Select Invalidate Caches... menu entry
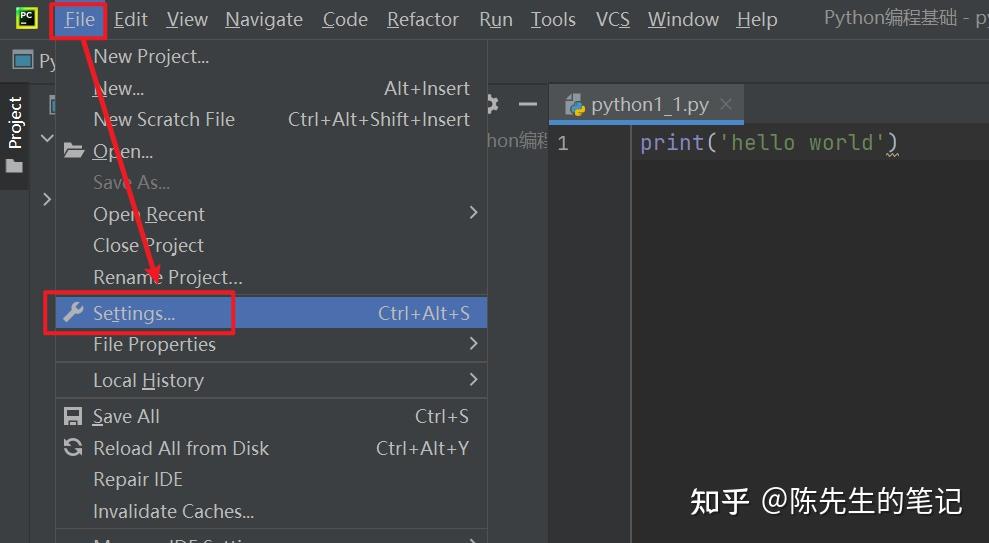Viewport: 989px width, 543px height. (x=173, y=511)
